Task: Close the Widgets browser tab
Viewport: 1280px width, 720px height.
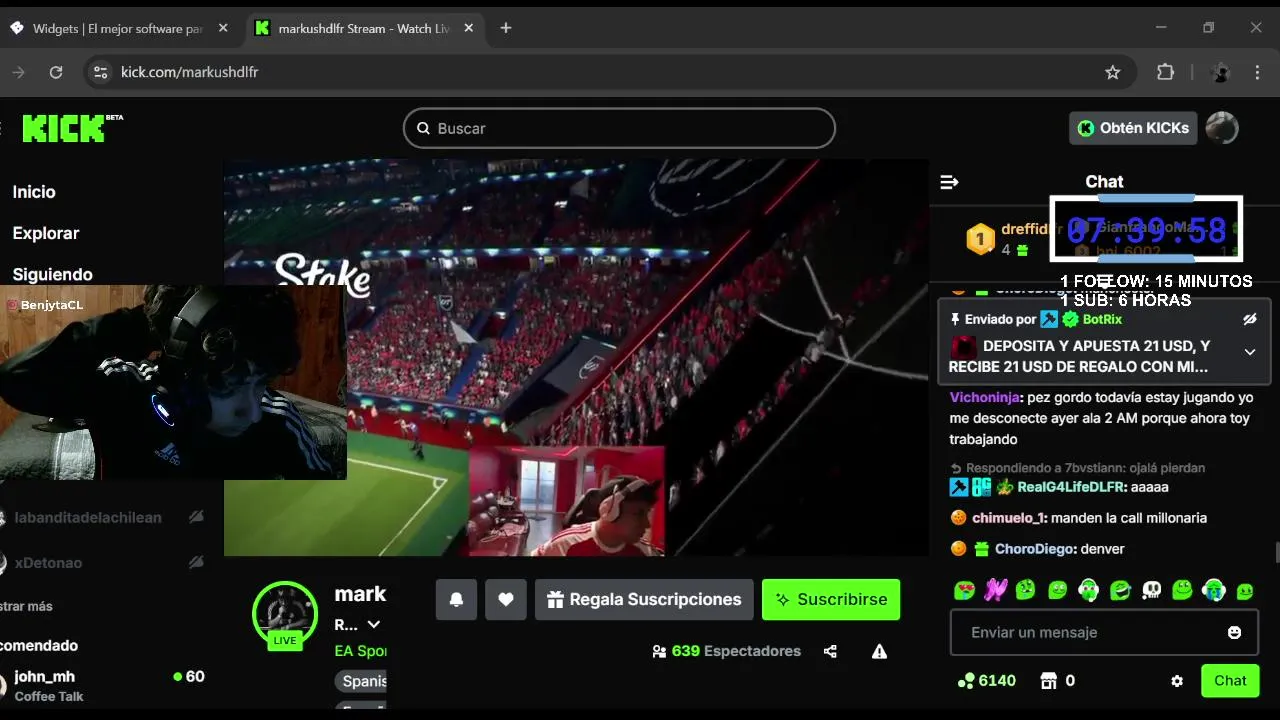Action: click(x=223, y=28)
